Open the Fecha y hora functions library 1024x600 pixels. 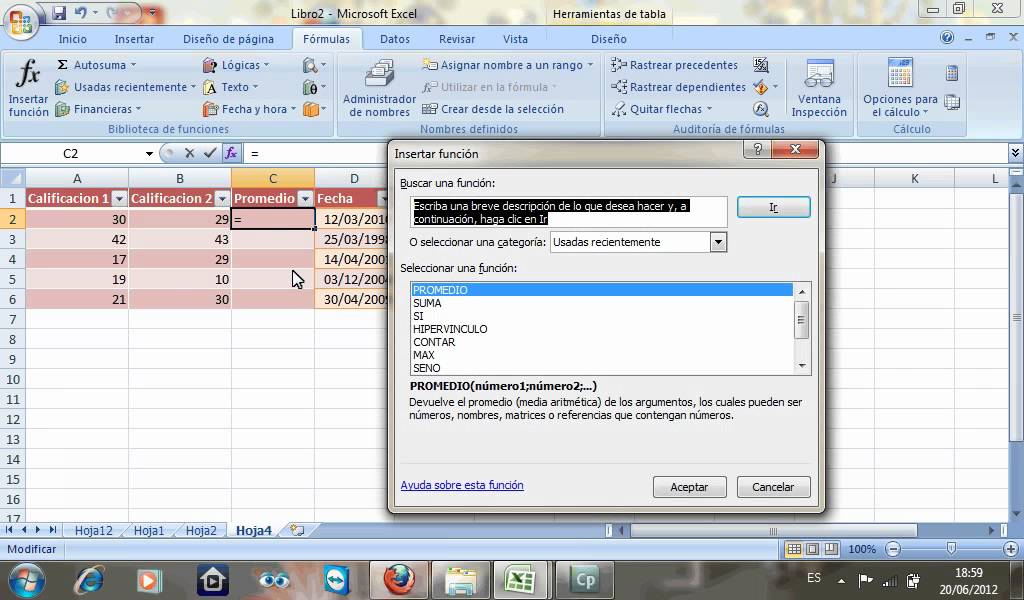249,109
